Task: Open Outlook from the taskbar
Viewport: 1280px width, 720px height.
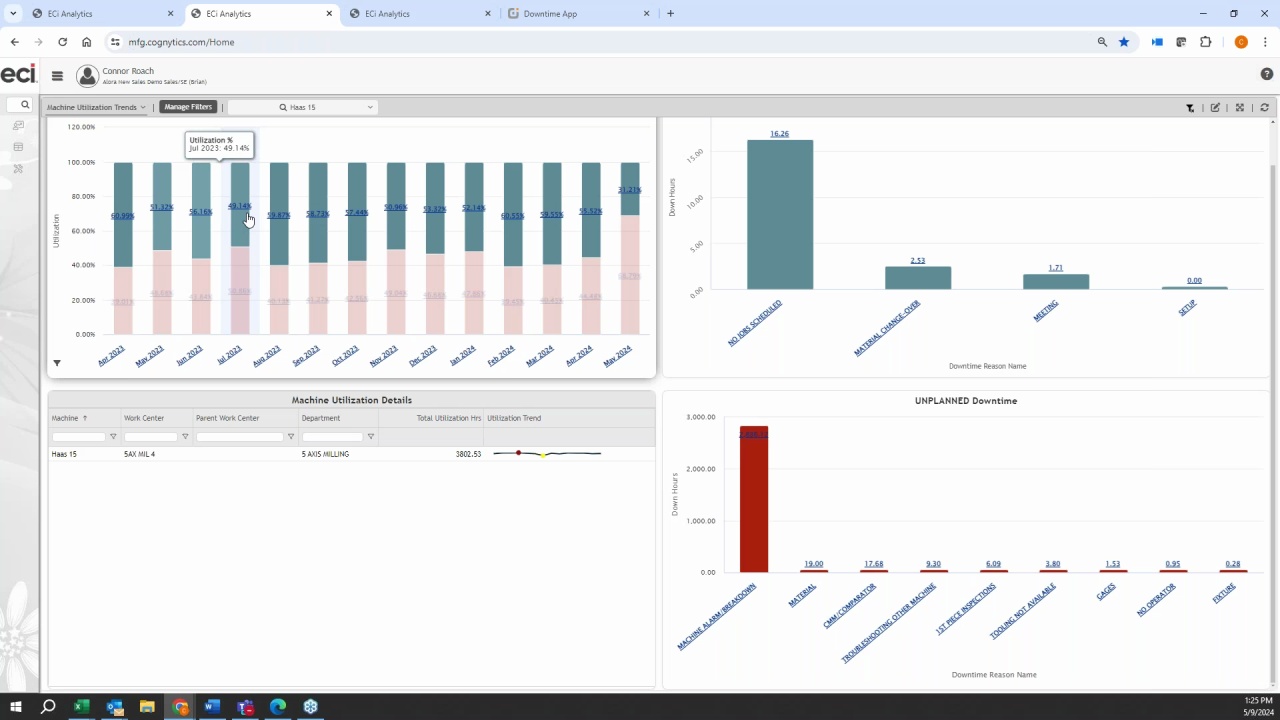Action: coord(114,707)
